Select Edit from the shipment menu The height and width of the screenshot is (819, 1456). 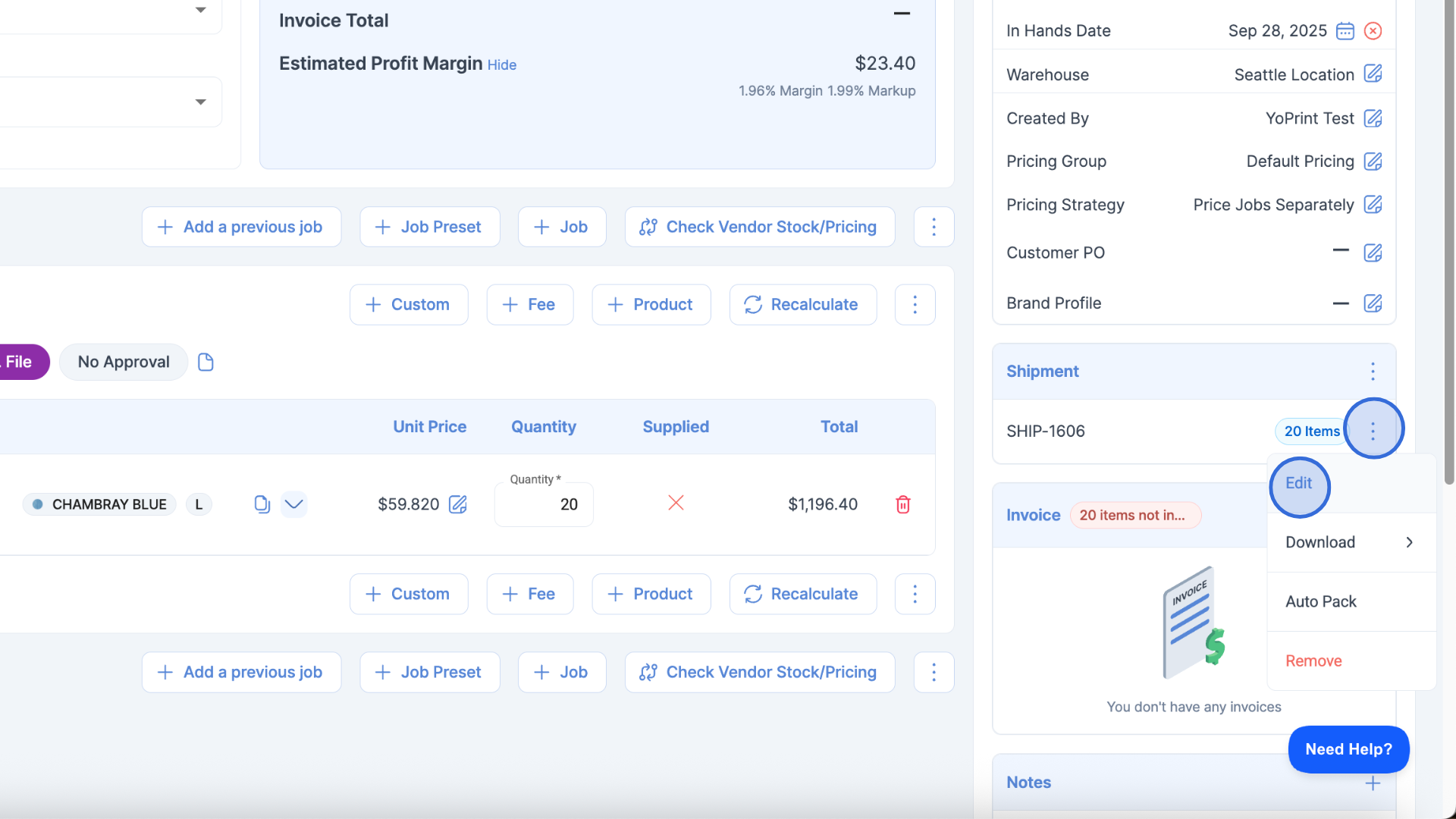(1299, 484)
